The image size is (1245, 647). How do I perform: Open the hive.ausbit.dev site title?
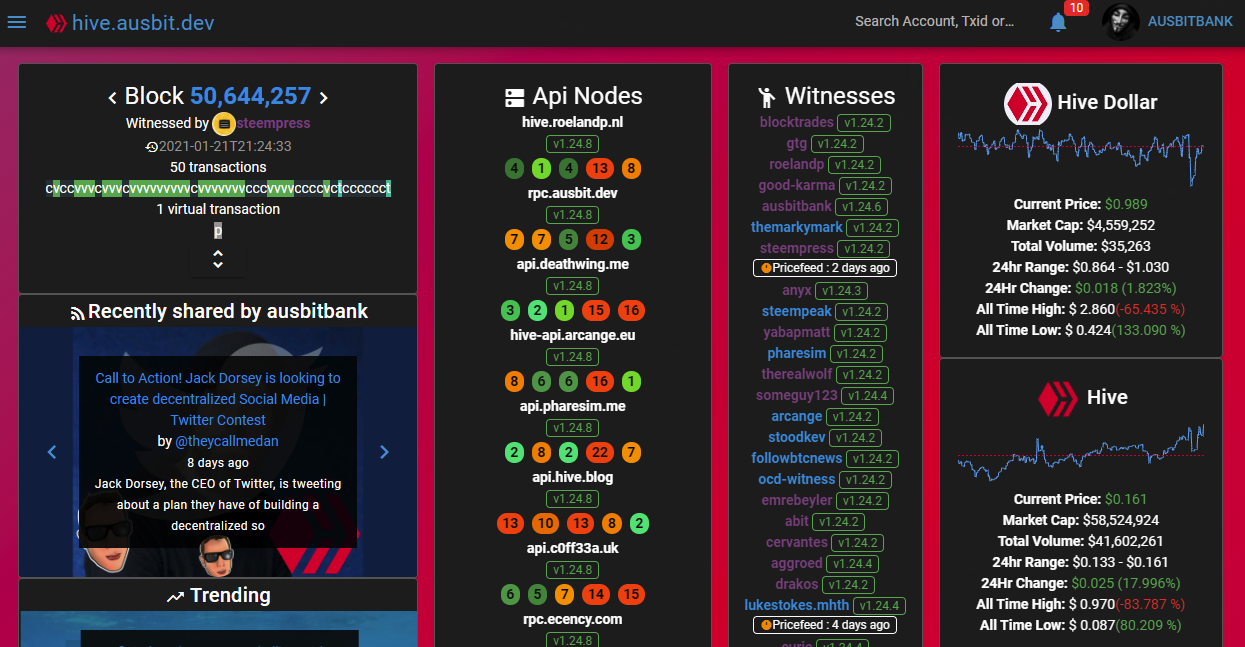coord(143,22)
